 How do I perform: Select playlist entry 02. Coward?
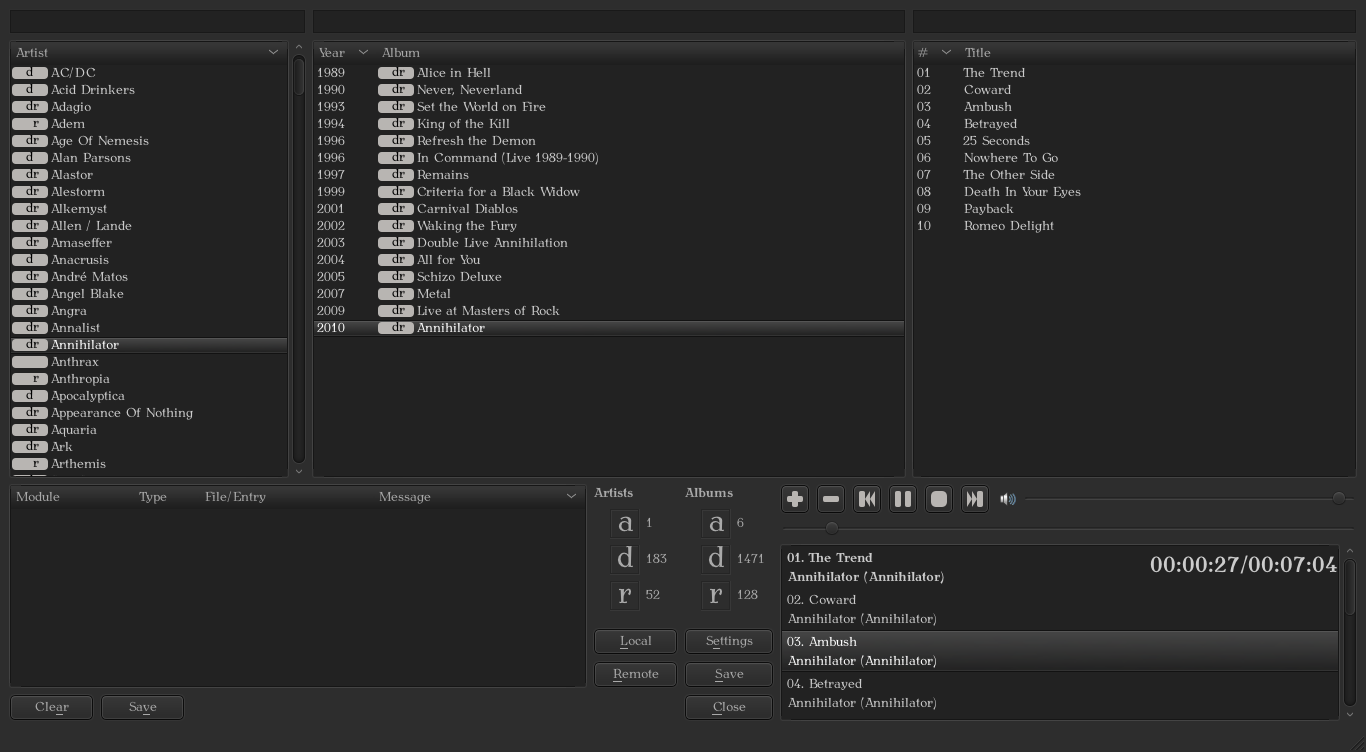click(x=1060, y=609)
